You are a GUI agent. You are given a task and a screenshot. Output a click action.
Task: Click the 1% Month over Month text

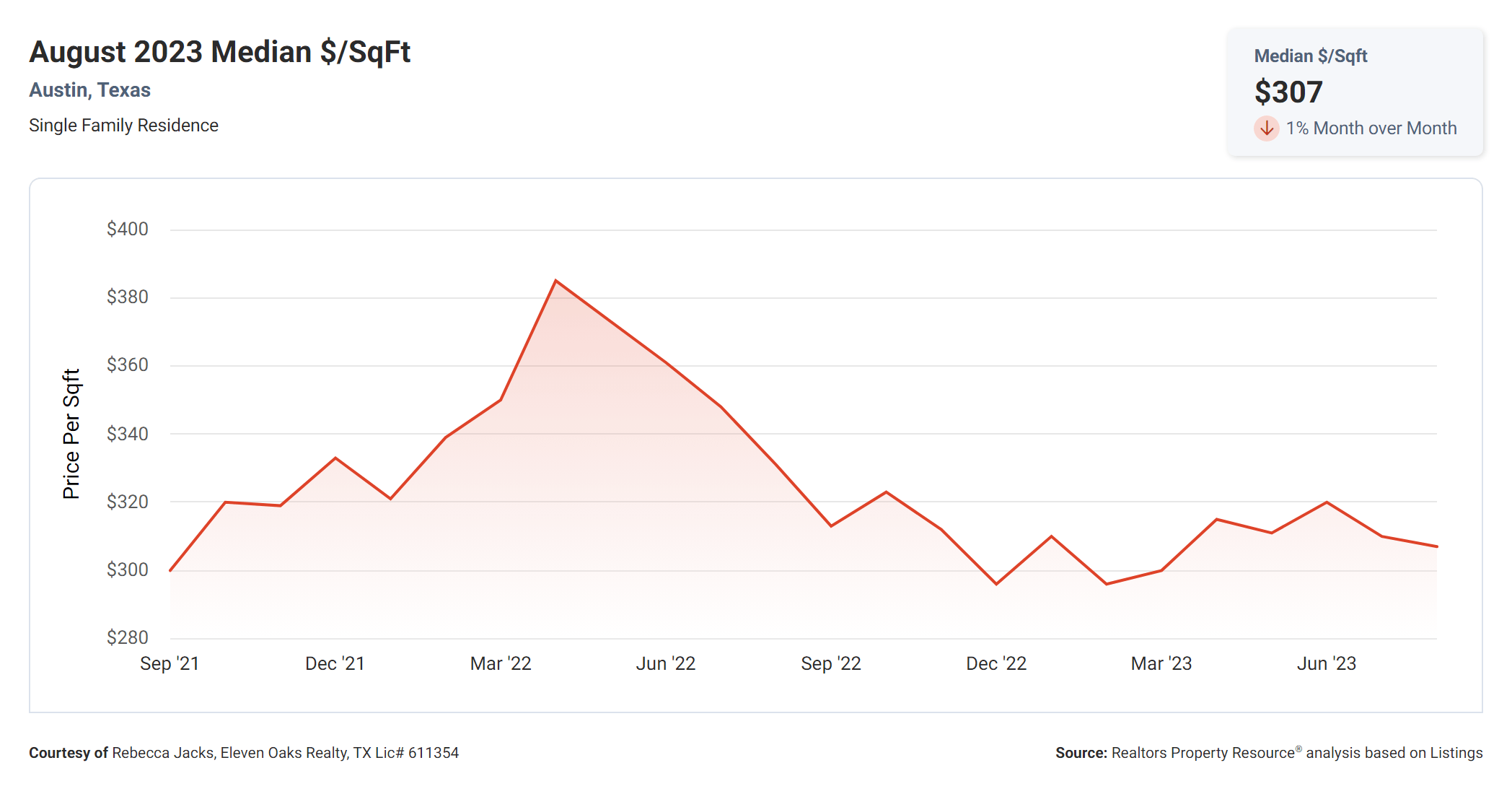(x=1371, y=128)
